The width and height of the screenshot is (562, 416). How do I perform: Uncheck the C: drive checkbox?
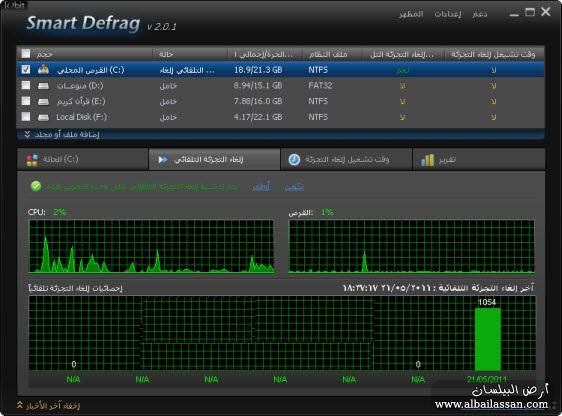tap(26, 69)
